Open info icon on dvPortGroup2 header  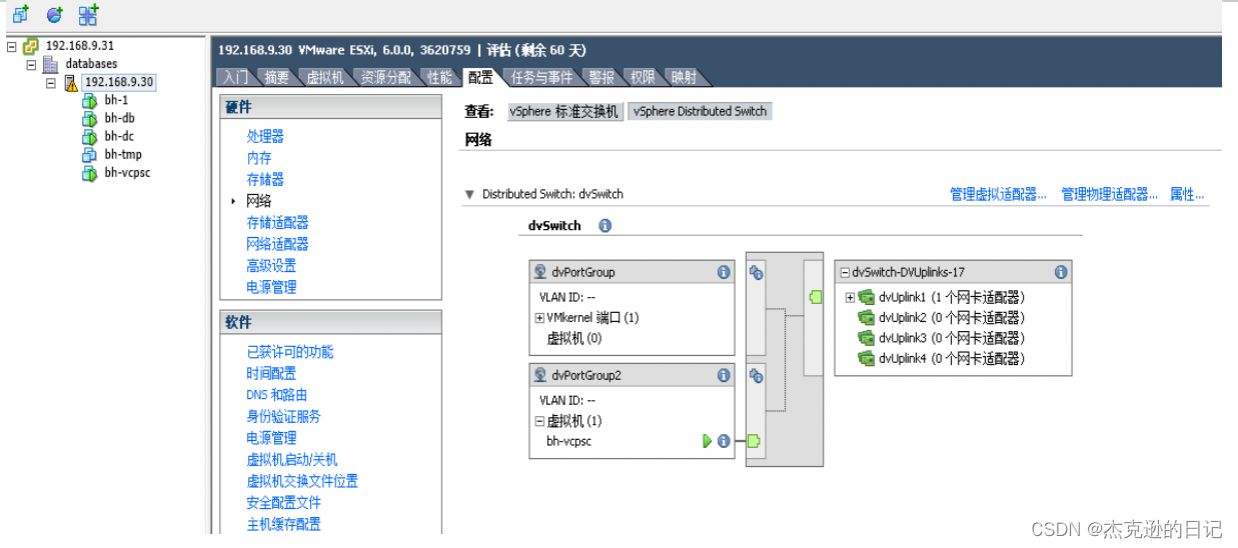pos(724,376)
